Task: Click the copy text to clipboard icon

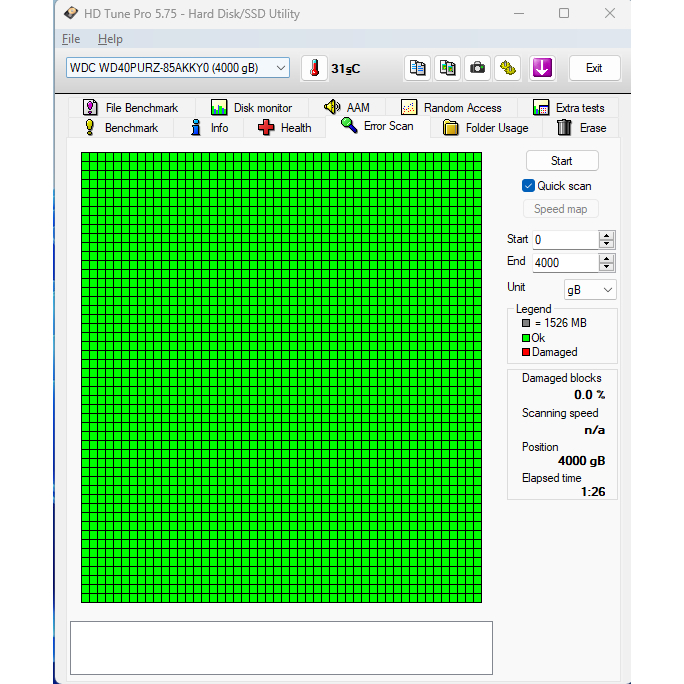Action: click(x=417, y=68)
